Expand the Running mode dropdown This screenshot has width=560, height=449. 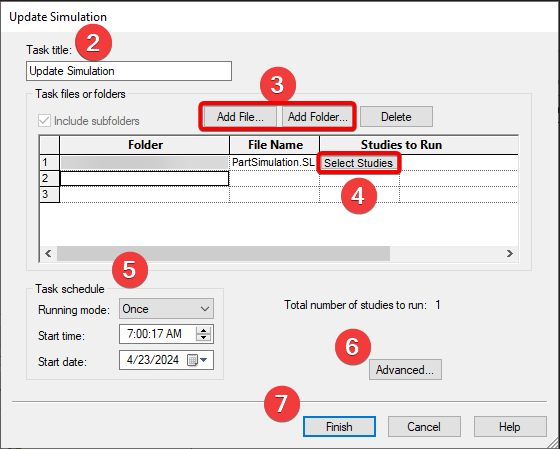pos(166,309)
